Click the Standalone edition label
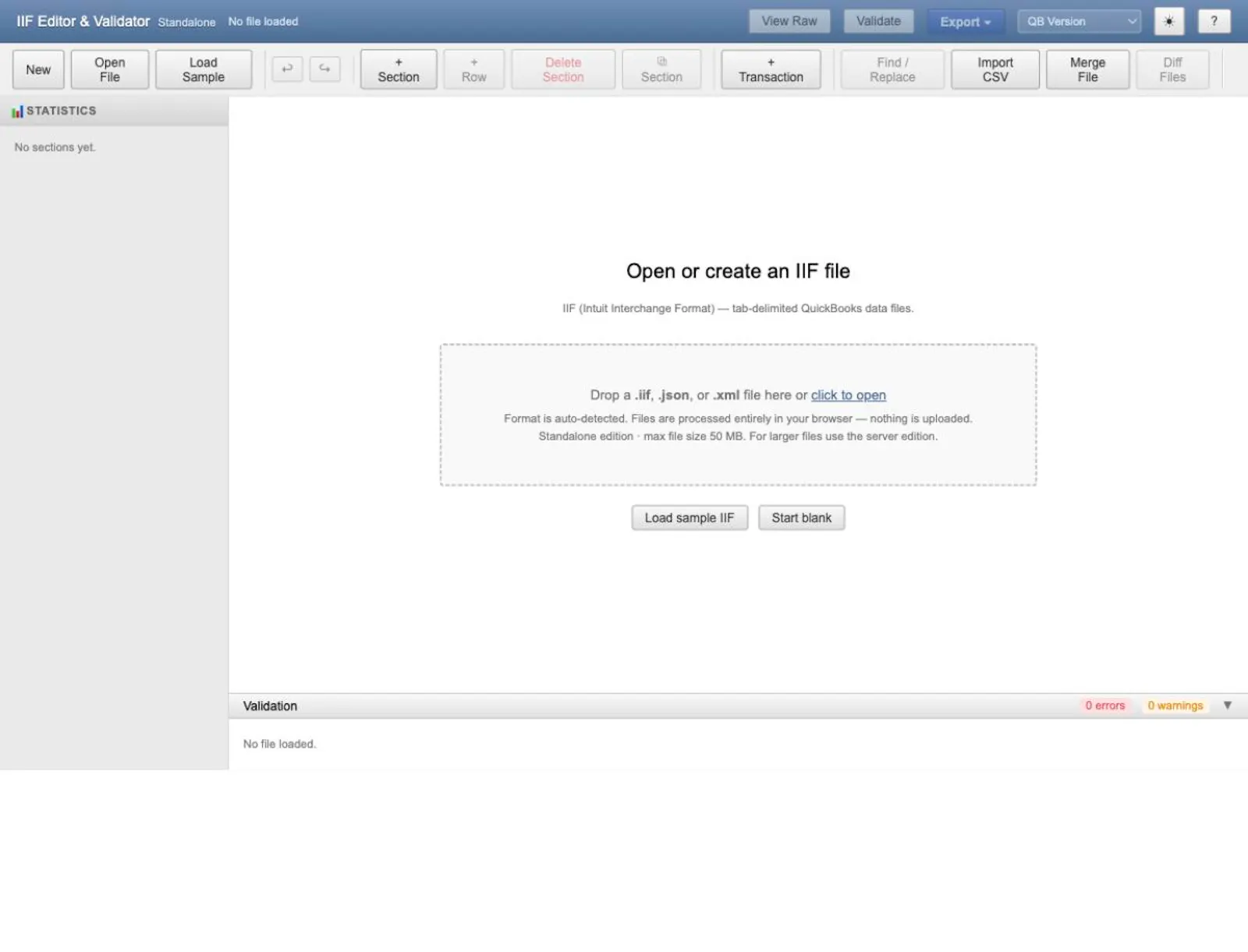Image resolution: width=1248 pixels, height=952 pixels. pos(186,22)
